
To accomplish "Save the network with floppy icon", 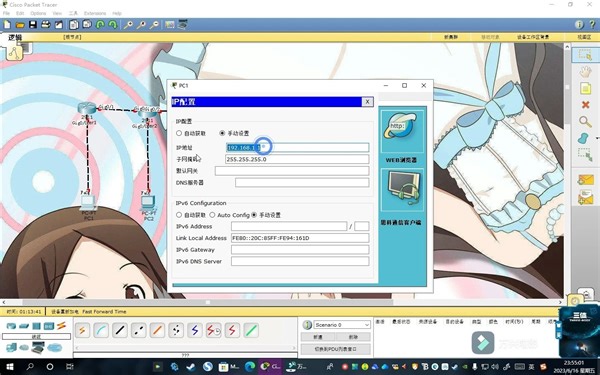I will coord(33,25).
